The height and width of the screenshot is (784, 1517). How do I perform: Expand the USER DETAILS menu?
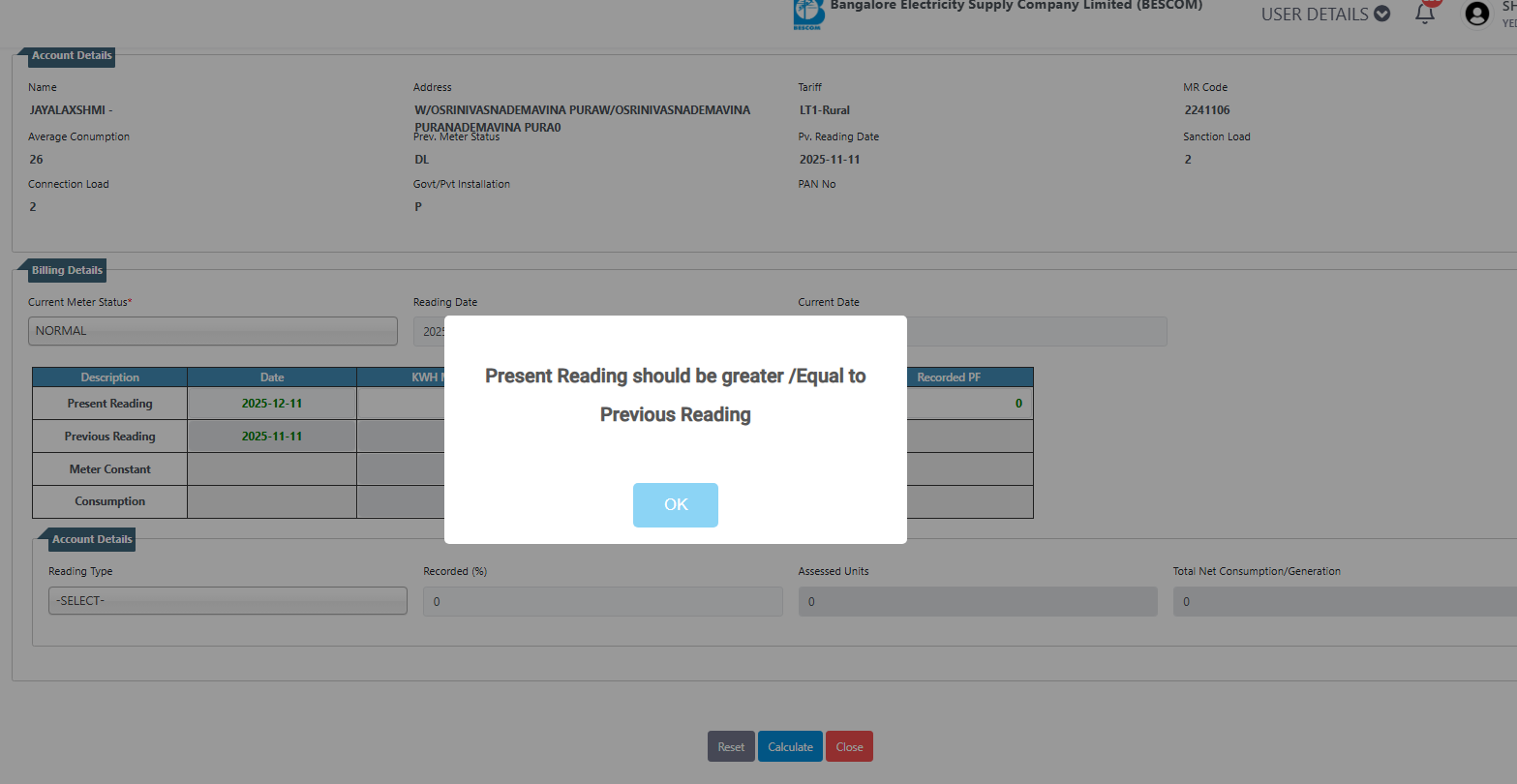point(1325,15)
